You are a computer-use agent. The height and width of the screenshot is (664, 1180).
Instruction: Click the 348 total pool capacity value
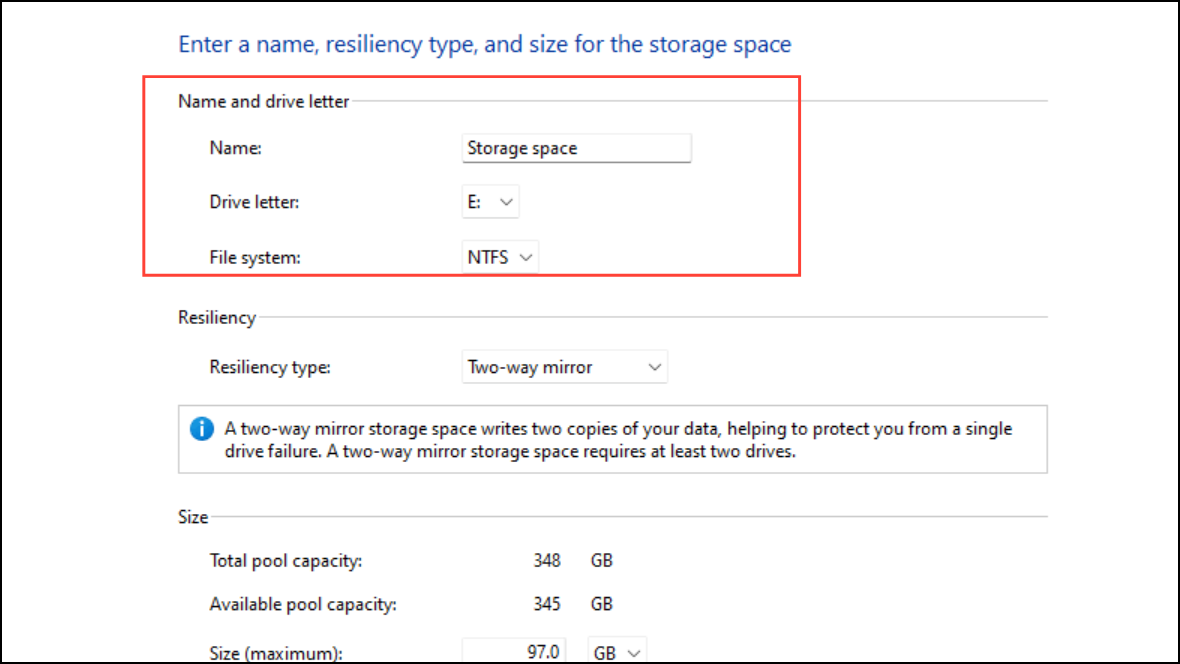coord(547,560)
